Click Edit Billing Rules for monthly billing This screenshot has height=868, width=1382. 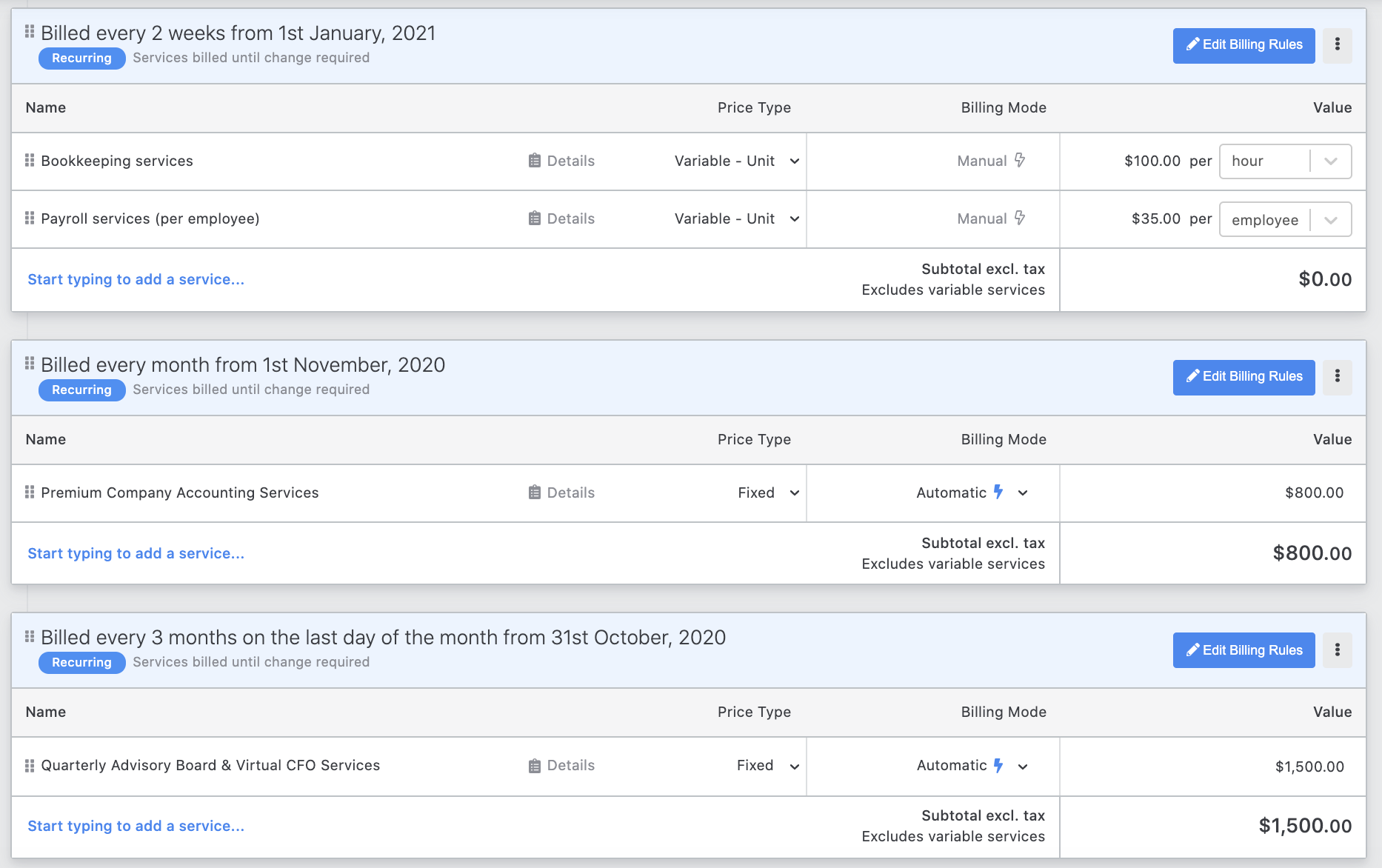(1244, 377)
